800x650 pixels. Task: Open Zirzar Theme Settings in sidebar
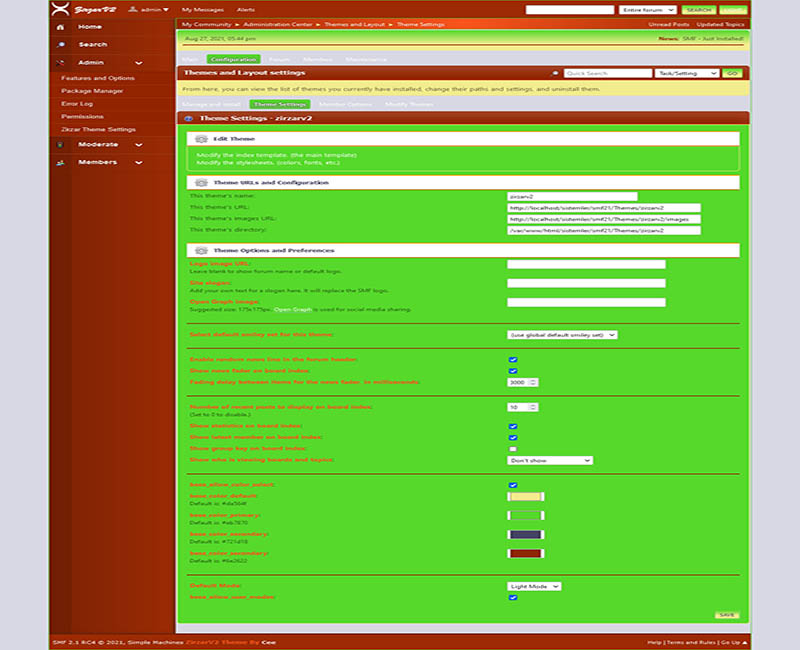coord(98,130)
